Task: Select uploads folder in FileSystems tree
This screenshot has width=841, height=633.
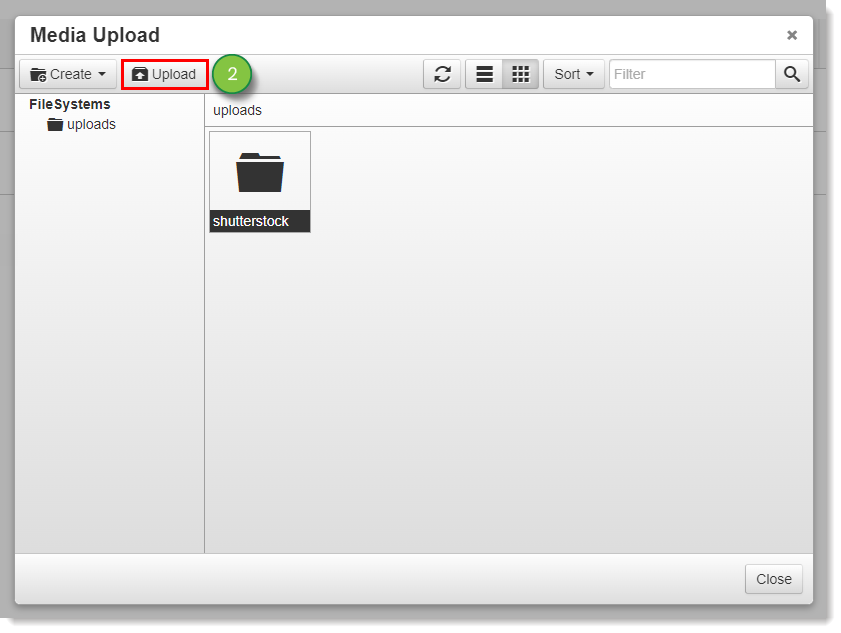Action: (82, 124)
